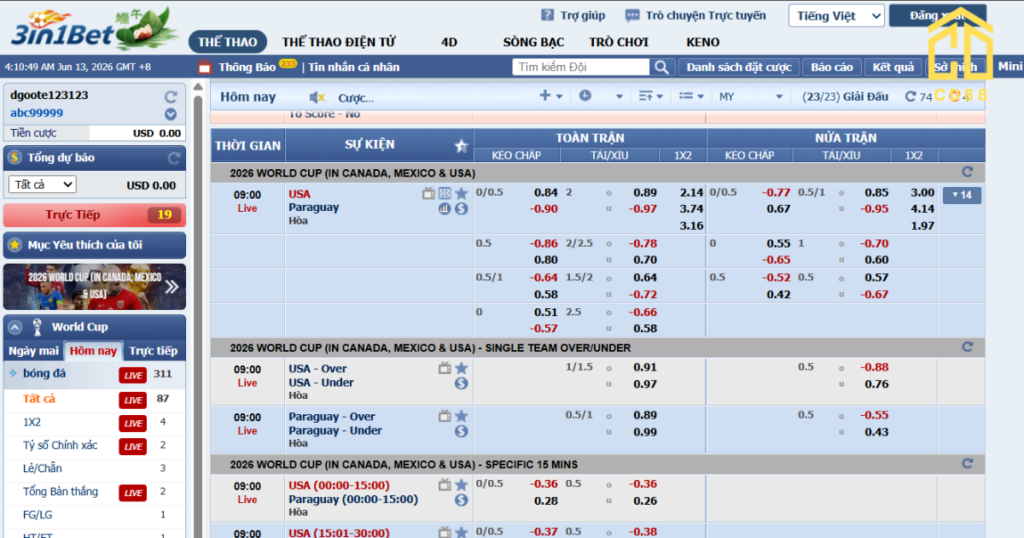Screen dimensions: 1024x538
Task: Click TV icon in Paraguay - Over row
Action: [445, 416]
